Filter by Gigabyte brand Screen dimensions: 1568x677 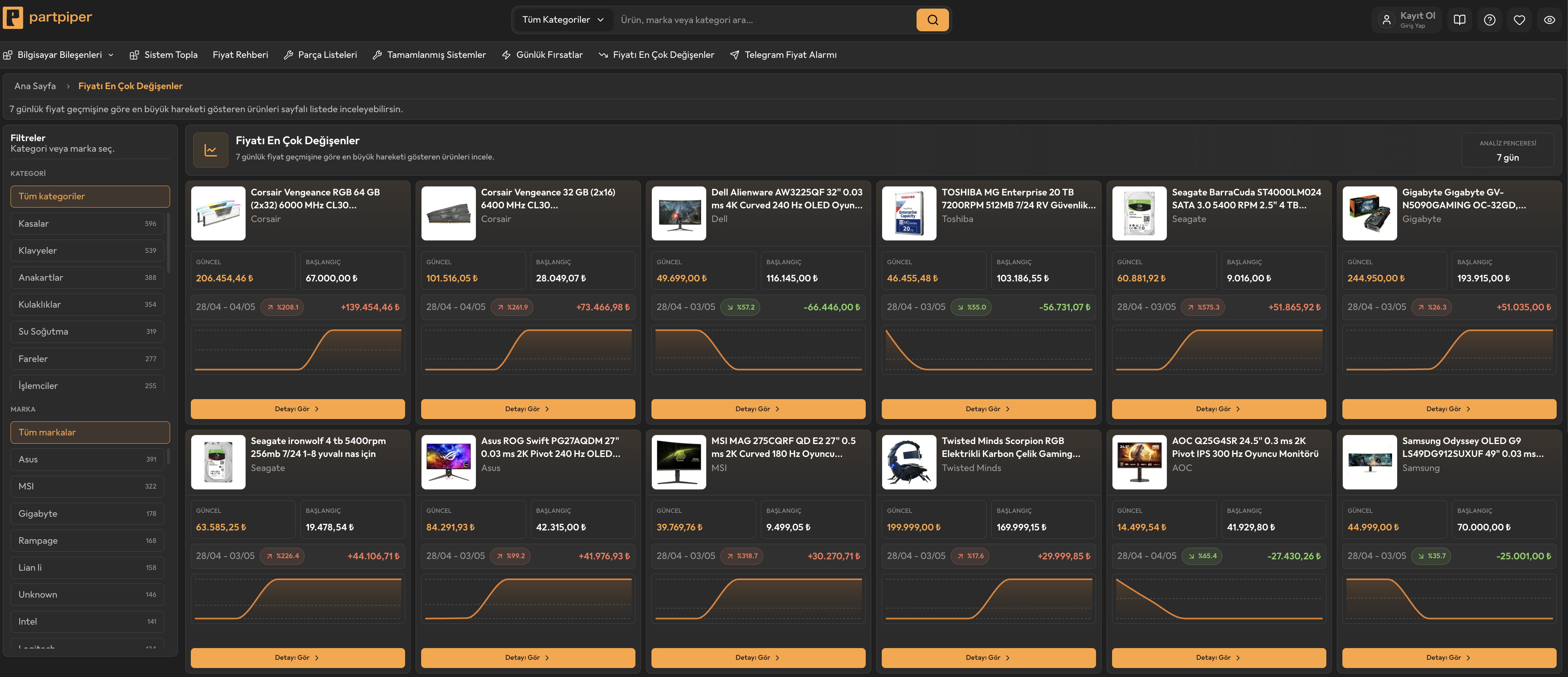(x=87, y=513)
